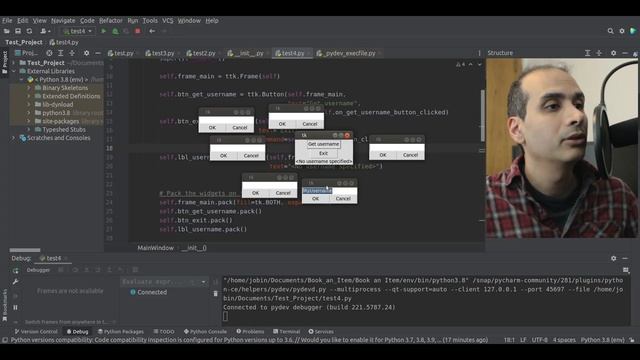The image size is (640, 360).
Task: Click the MyUsername text entry field
Action: click(x=329, y=191)
